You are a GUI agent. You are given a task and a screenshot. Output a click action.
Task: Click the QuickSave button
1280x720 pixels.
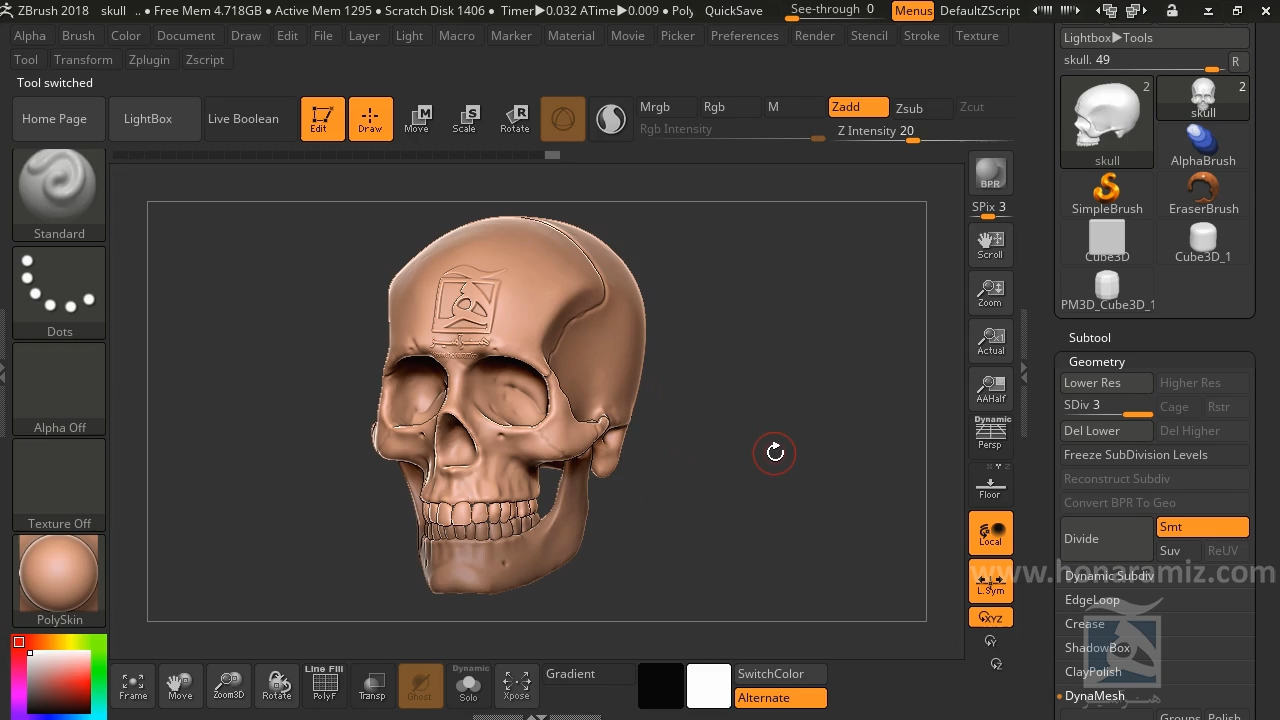point(734,11)
